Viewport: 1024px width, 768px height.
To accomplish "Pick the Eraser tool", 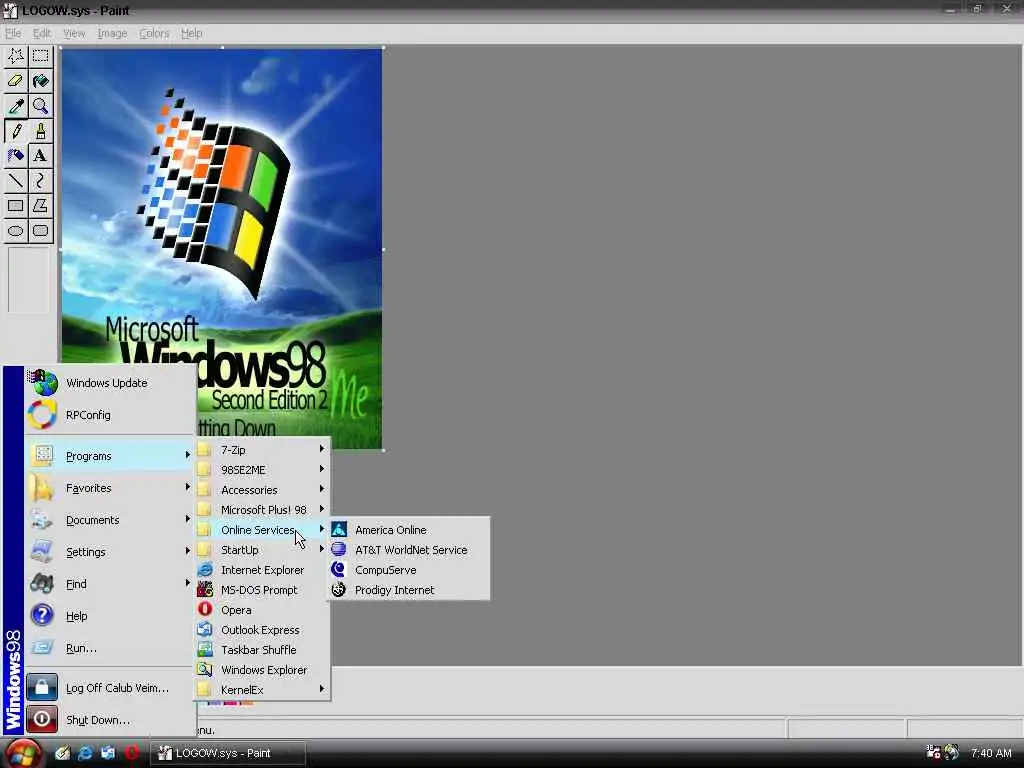I will coord(16,81).
